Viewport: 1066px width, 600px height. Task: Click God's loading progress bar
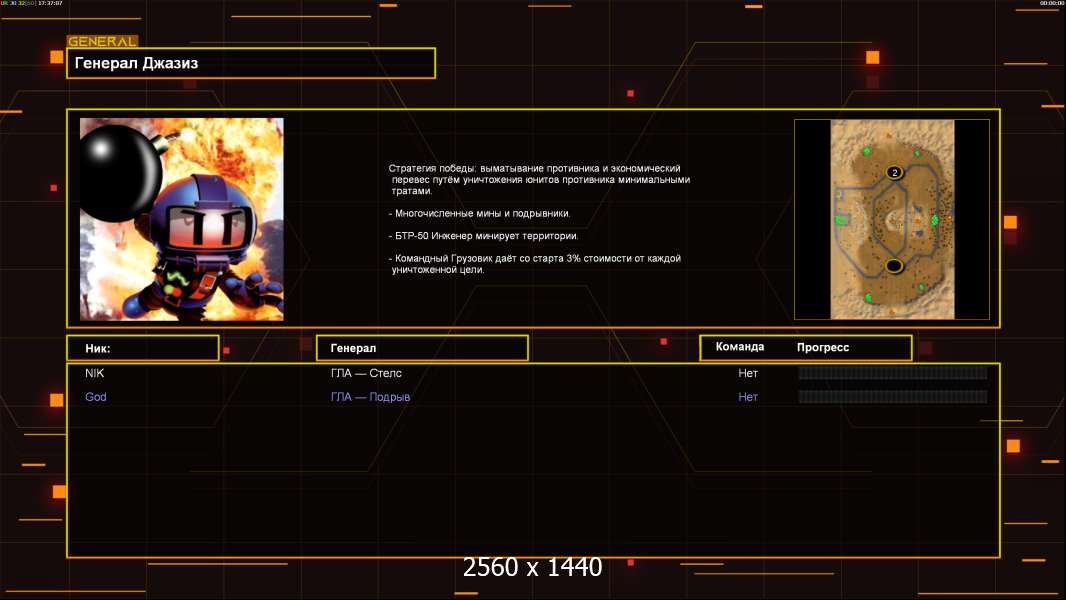coord(893,396)
